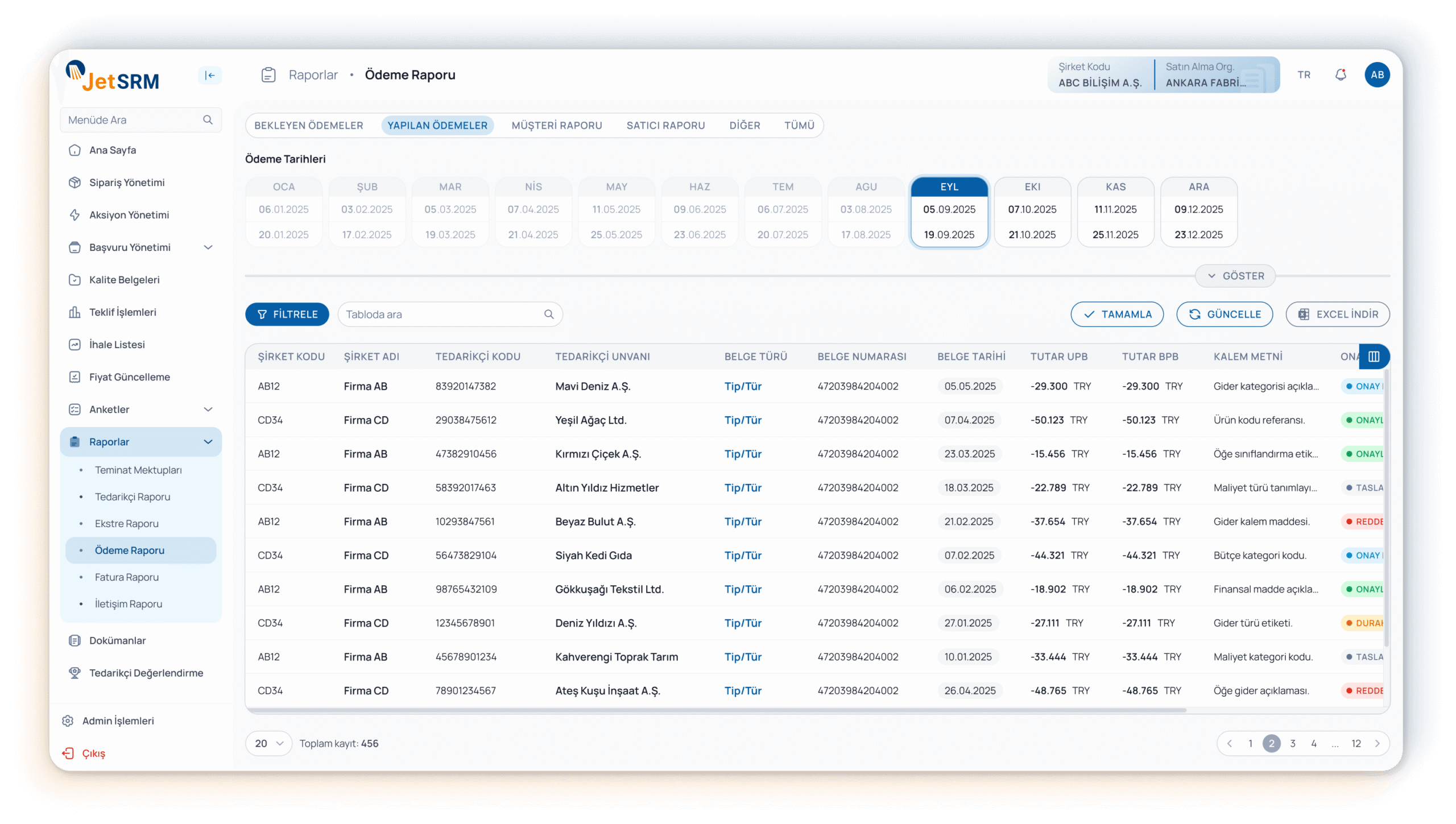Image resolution: width=1456 pixels, height=824 pixels.
Task: Click the table's horizontal scrollbar
Action: point(717,710)
